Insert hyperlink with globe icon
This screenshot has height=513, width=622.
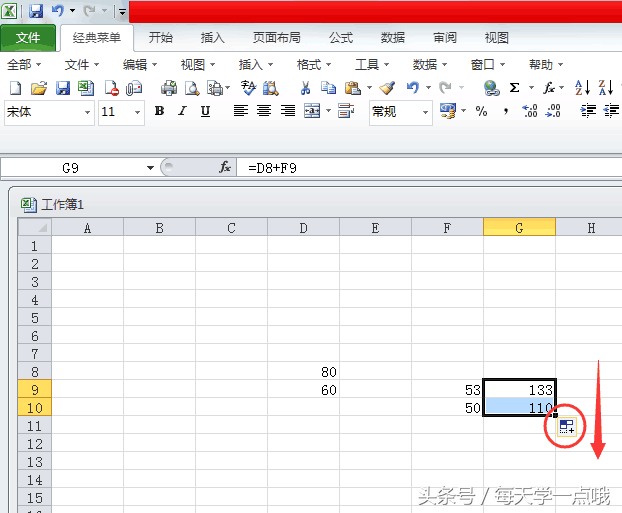pyautogui.click(x=491, y=88)
